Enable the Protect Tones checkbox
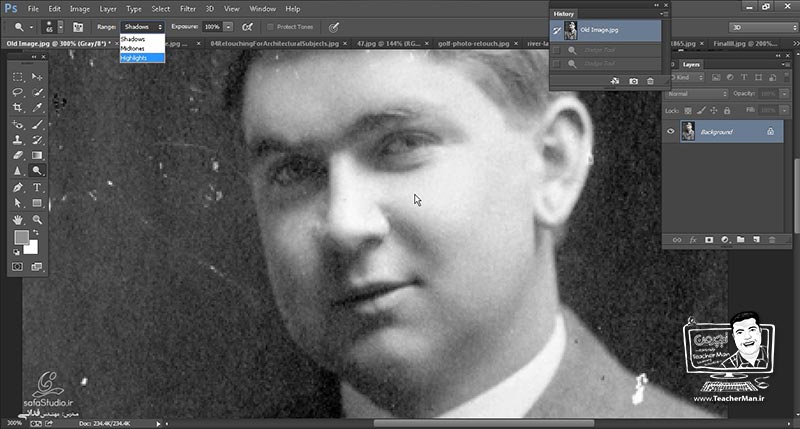 click(270, 27)
